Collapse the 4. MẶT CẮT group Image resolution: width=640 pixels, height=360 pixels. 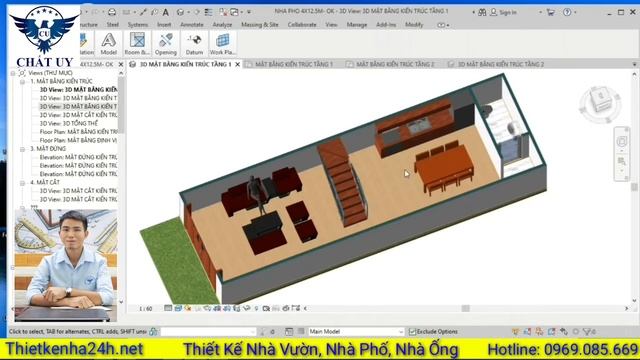[x=22, y=182]
